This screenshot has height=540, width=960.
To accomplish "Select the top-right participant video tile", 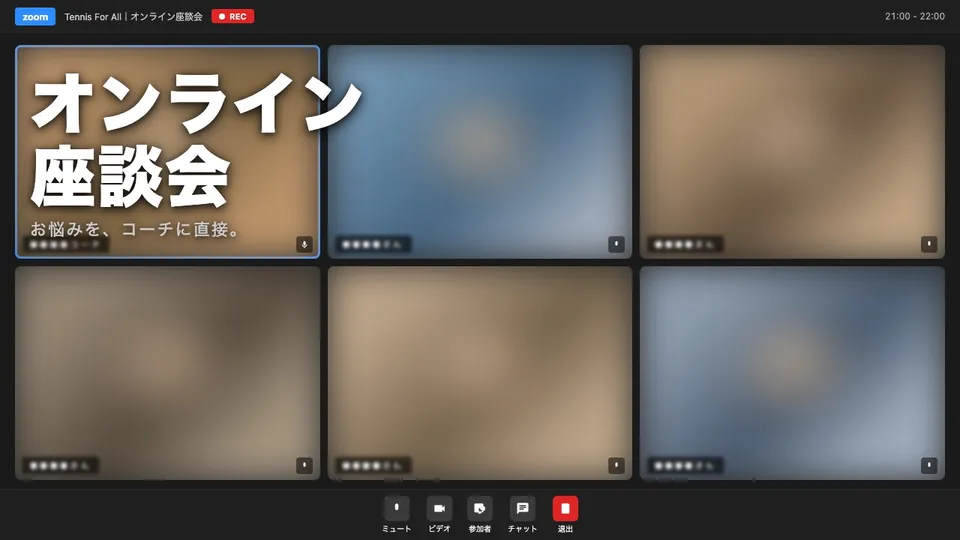I will pyautogui.click(x=792, y=151).
